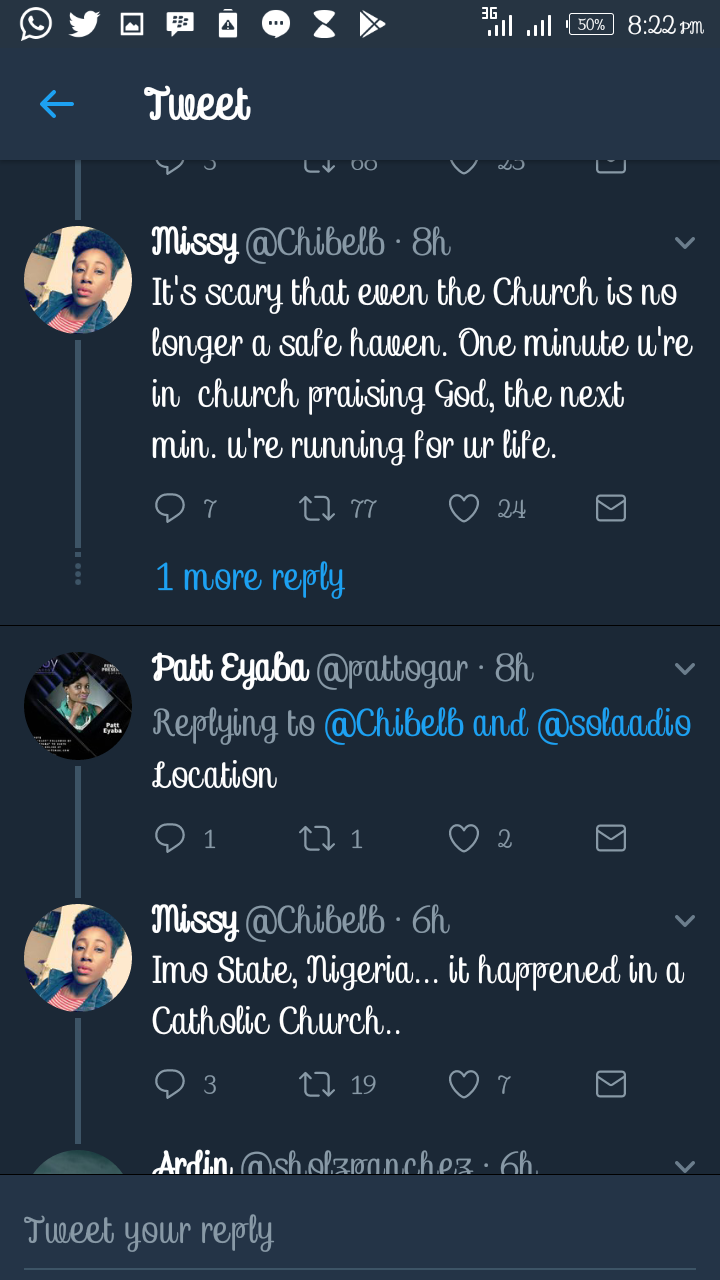Retweet Missy's 'safe haven' tweet
This screenshot has height=1280, width=720.
317,509
